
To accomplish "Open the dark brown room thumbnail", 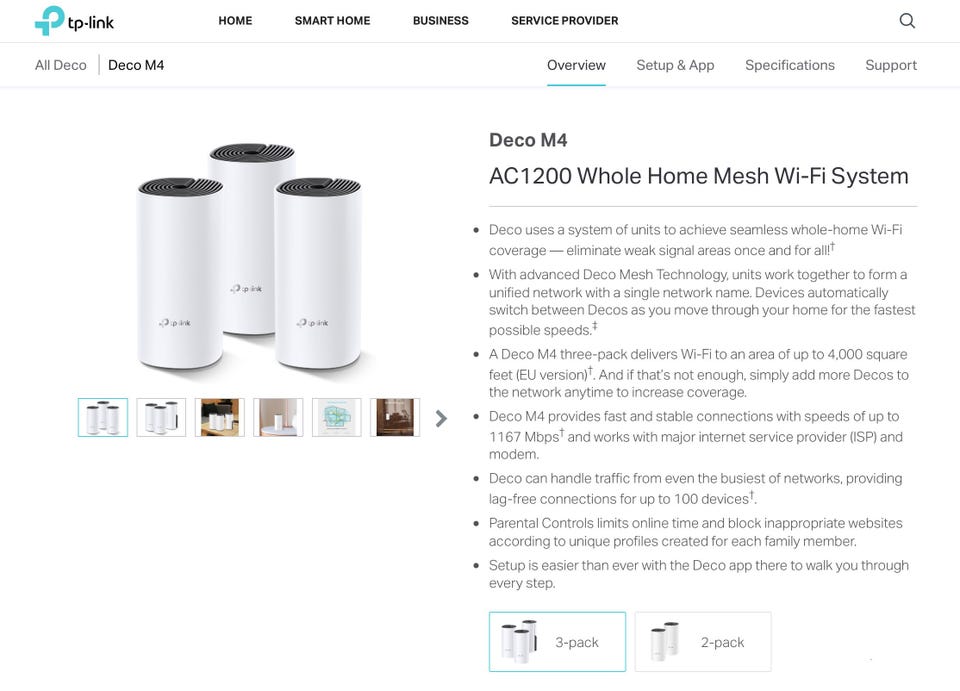I will 395,417.
